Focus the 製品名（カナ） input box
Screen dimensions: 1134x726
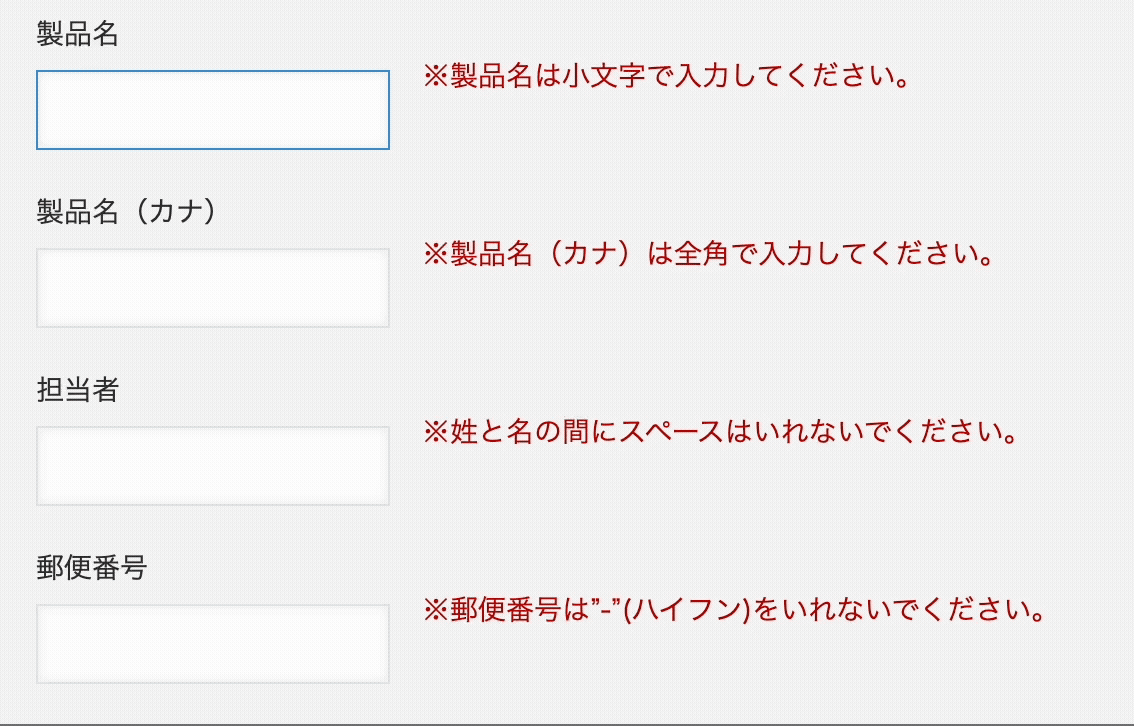[212, 288]
